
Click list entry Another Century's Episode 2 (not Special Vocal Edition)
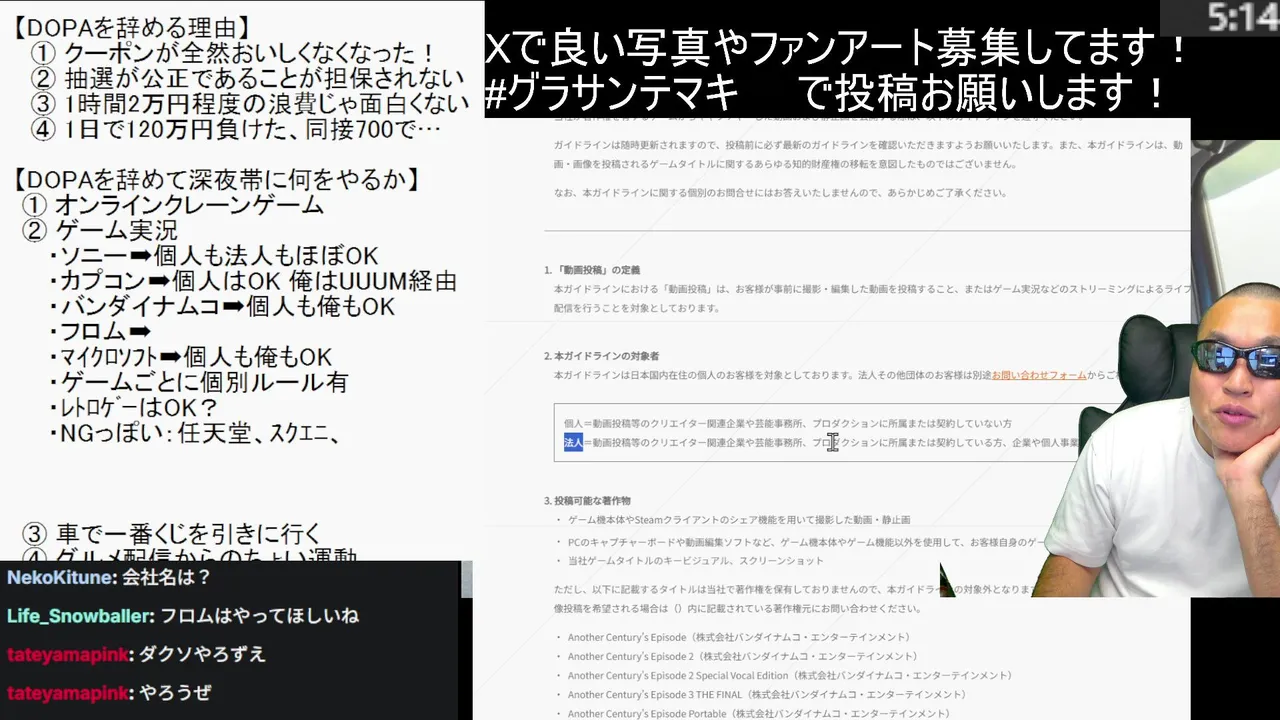point(742,656)
